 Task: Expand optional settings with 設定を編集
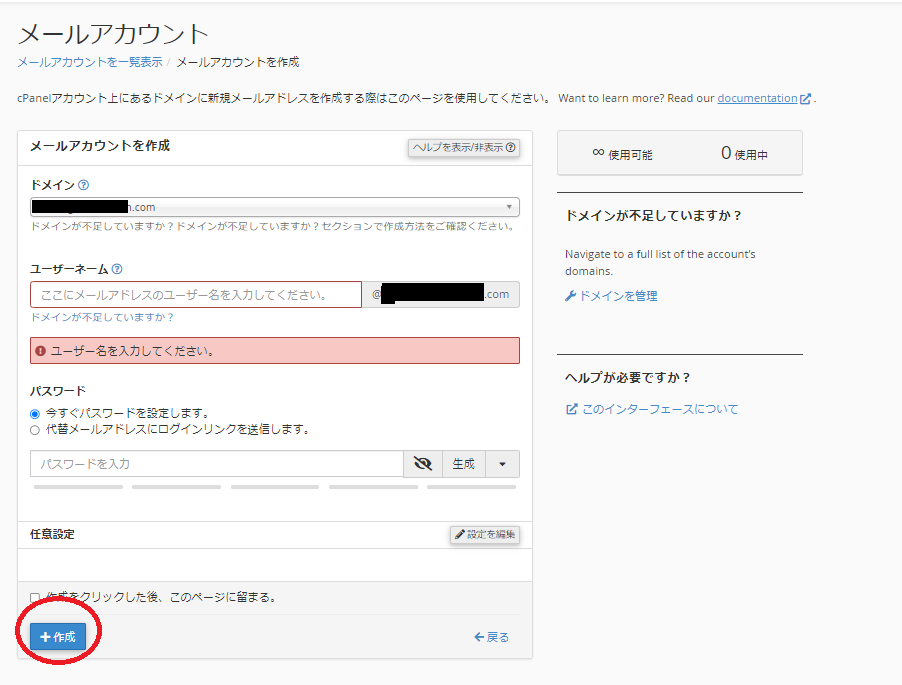click(485, 535)
